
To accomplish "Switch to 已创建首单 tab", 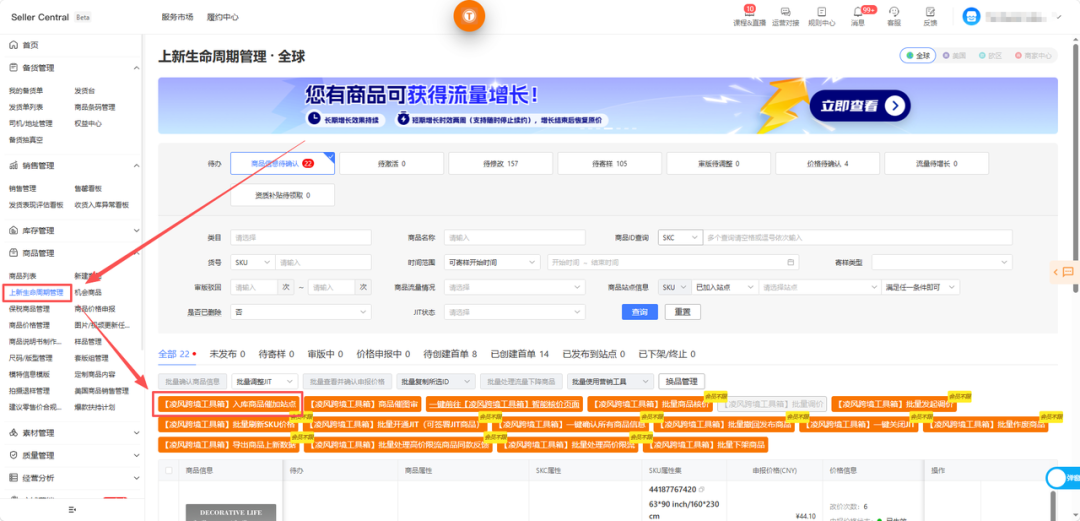I will pos(519,354).
